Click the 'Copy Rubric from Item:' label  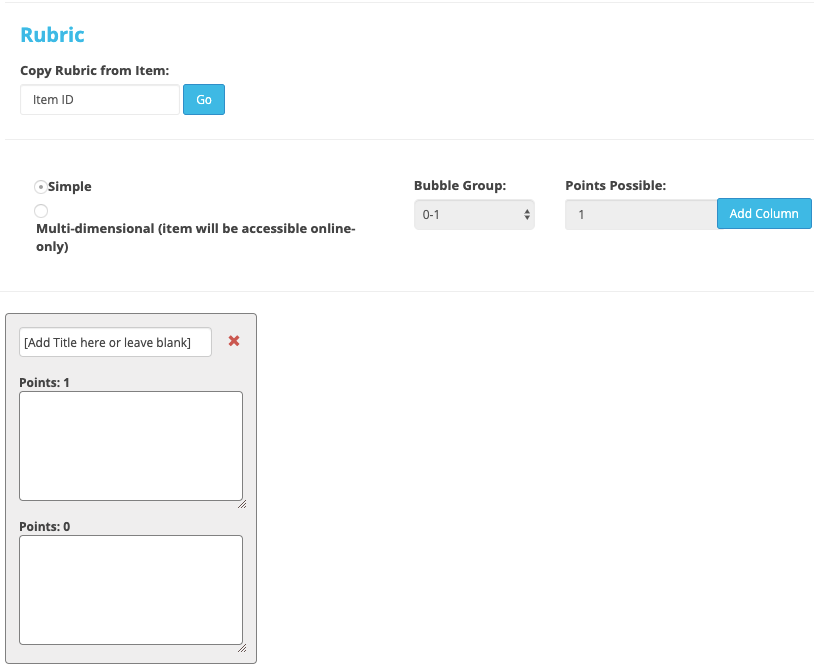tap(94, 71)
